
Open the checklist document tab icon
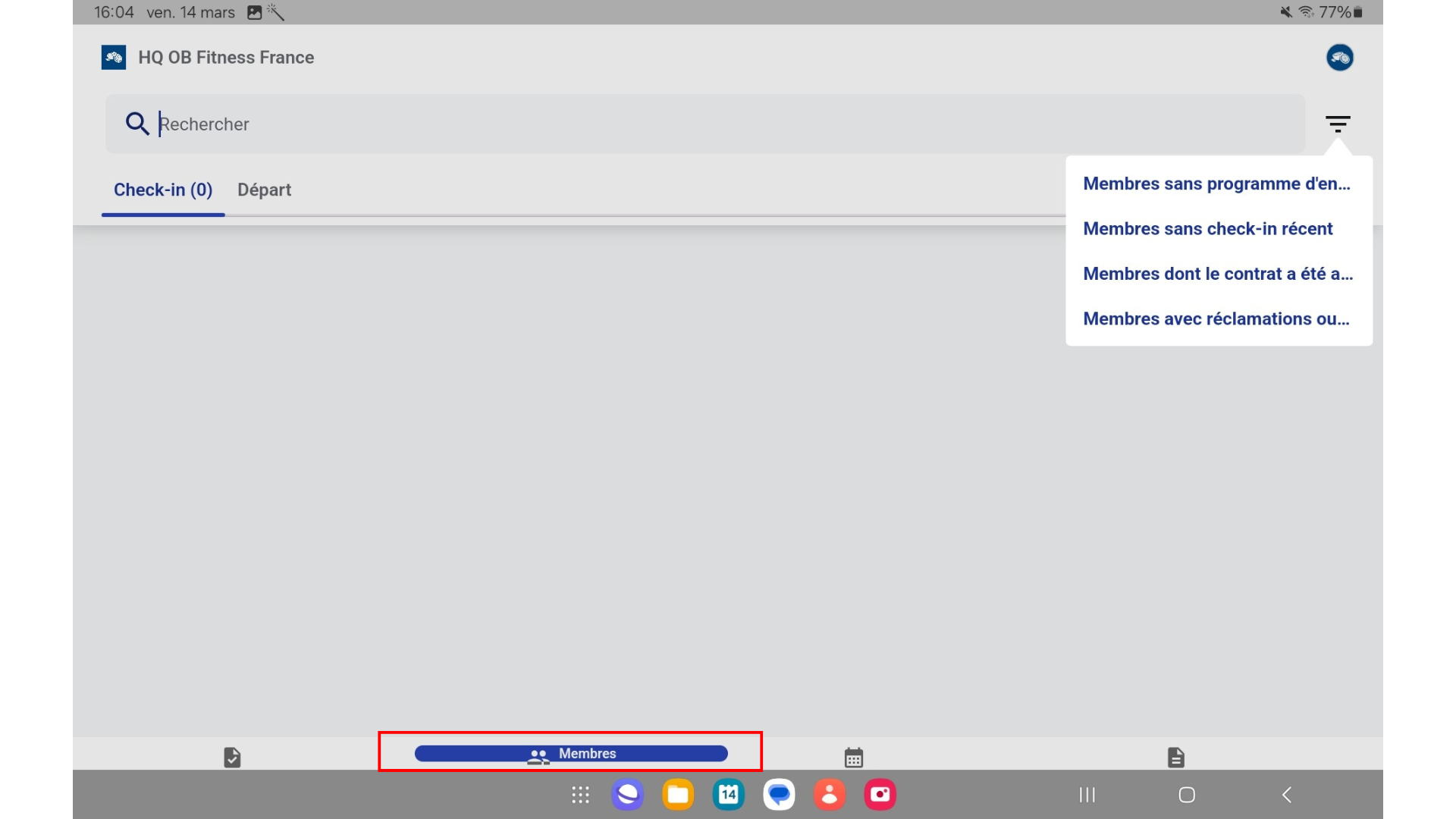(x=232, y=757)
